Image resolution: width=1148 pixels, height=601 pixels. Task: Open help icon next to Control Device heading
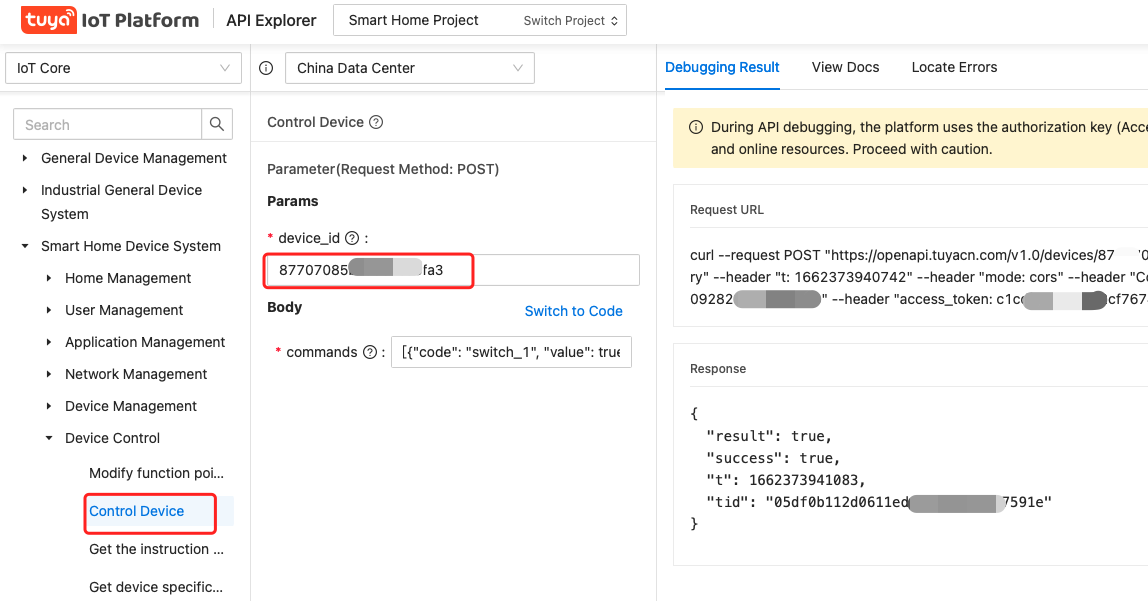tap(376, 122)
